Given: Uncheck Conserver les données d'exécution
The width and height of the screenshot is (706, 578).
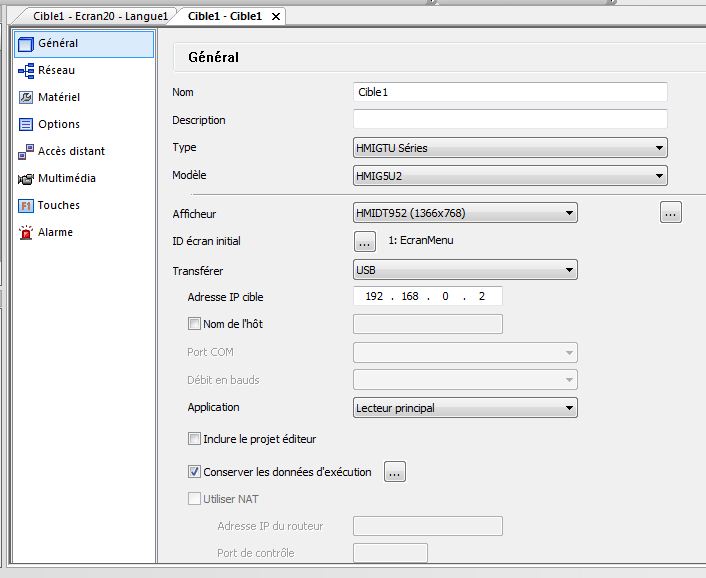Looking at the screenshot, I should (x=195, y=472).
